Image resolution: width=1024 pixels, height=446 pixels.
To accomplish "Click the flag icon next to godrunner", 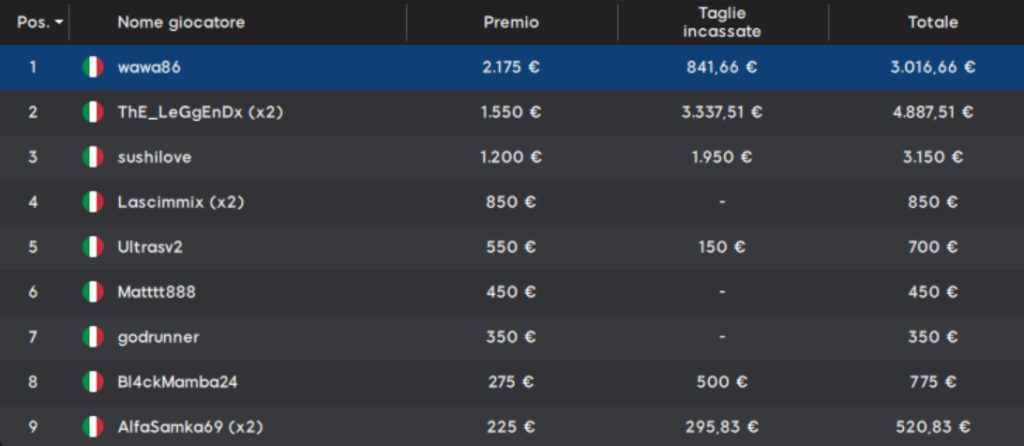I will coord(93,337).
